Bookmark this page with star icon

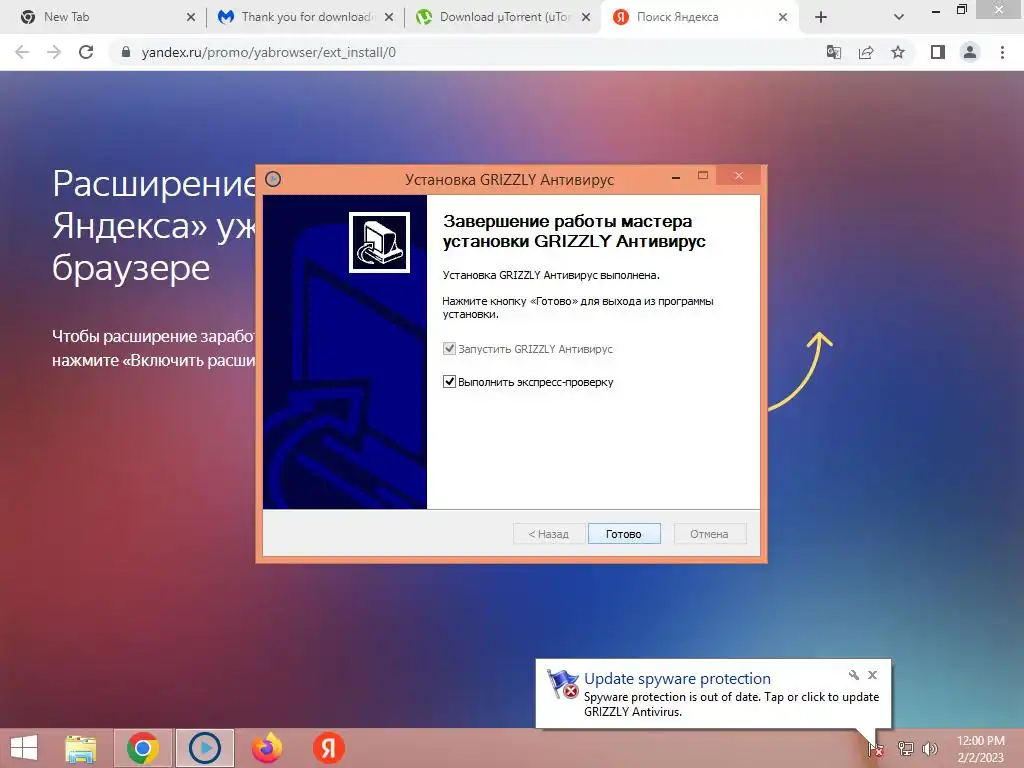(x=898, y=52)
